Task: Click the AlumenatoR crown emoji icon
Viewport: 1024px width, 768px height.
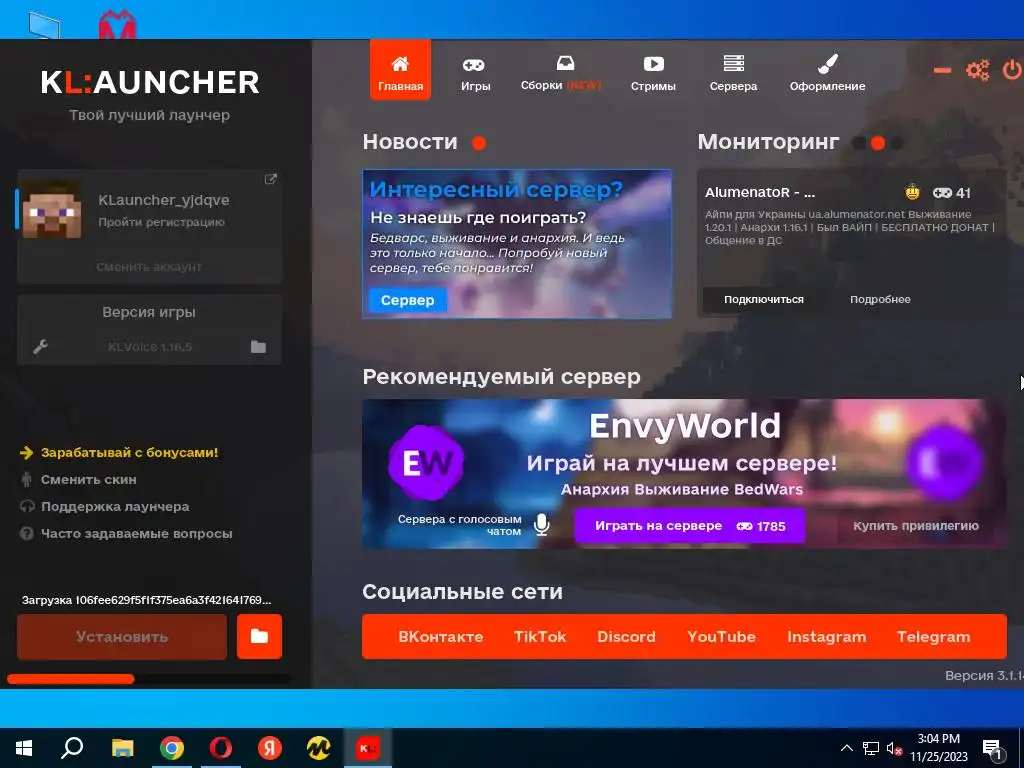Action: point(912,192)
